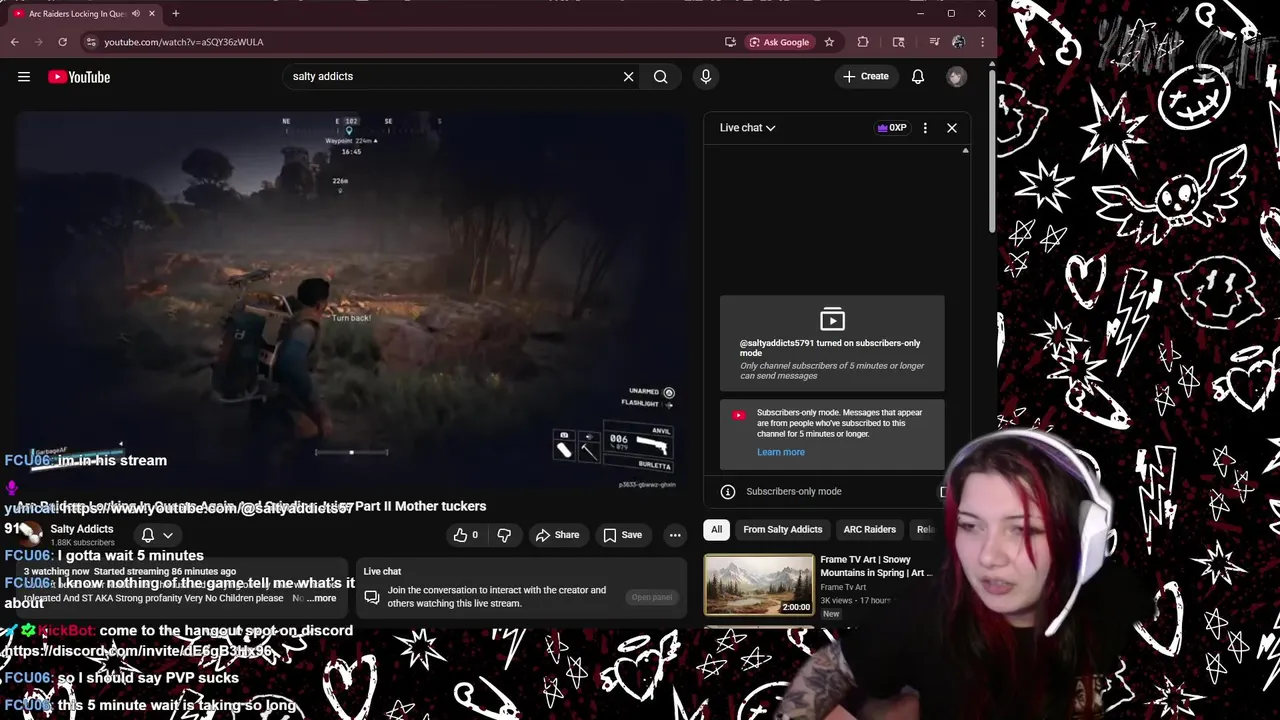Clear the search text with the X

[628, 76]
